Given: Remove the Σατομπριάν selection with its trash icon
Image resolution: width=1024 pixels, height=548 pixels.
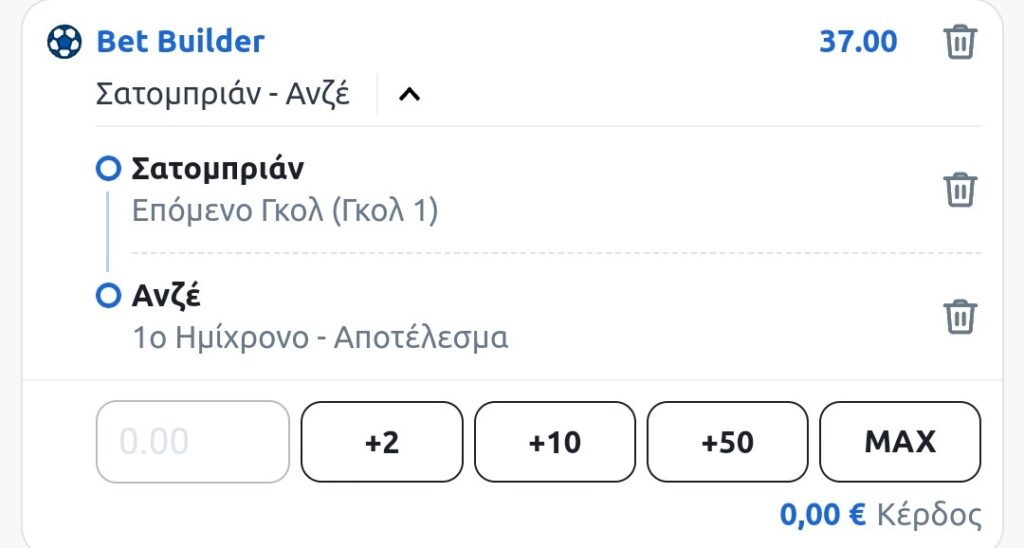Looking at the screenshot, I should point(959,189).
